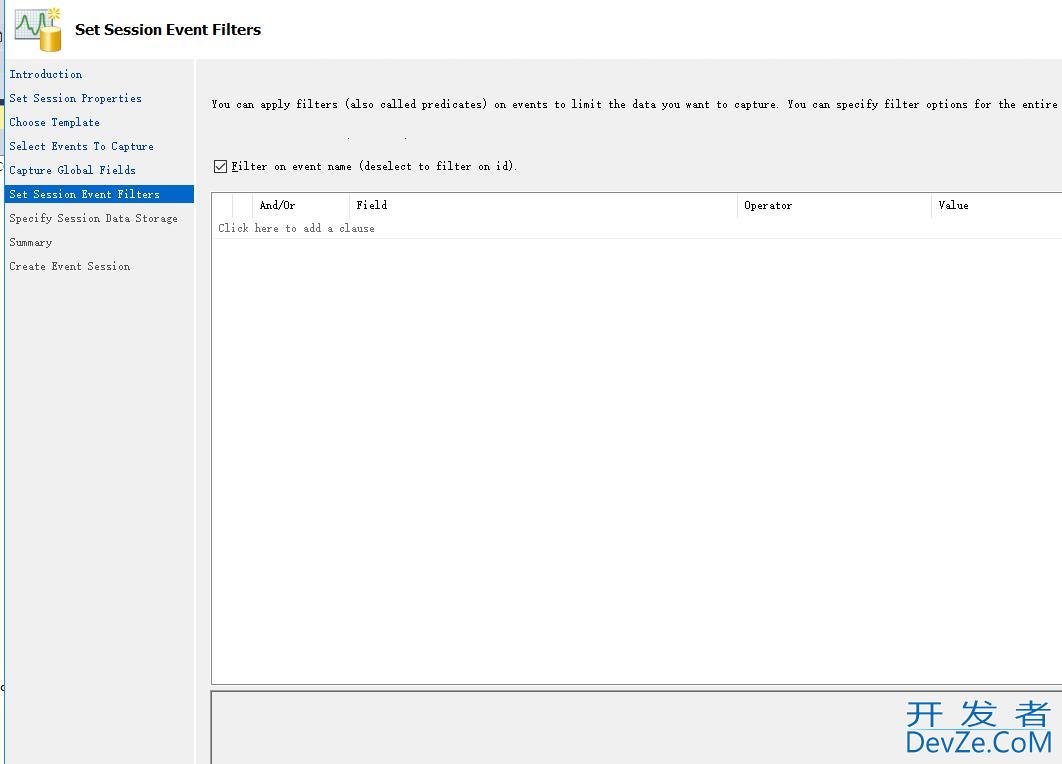Open Capture Global Fields page
This screenshot has height=764, width=1062.
[x=72, y=170]
